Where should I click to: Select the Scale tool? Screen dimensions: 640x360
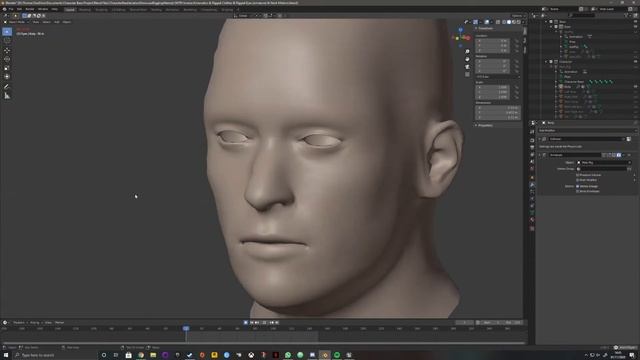point(7,68)
